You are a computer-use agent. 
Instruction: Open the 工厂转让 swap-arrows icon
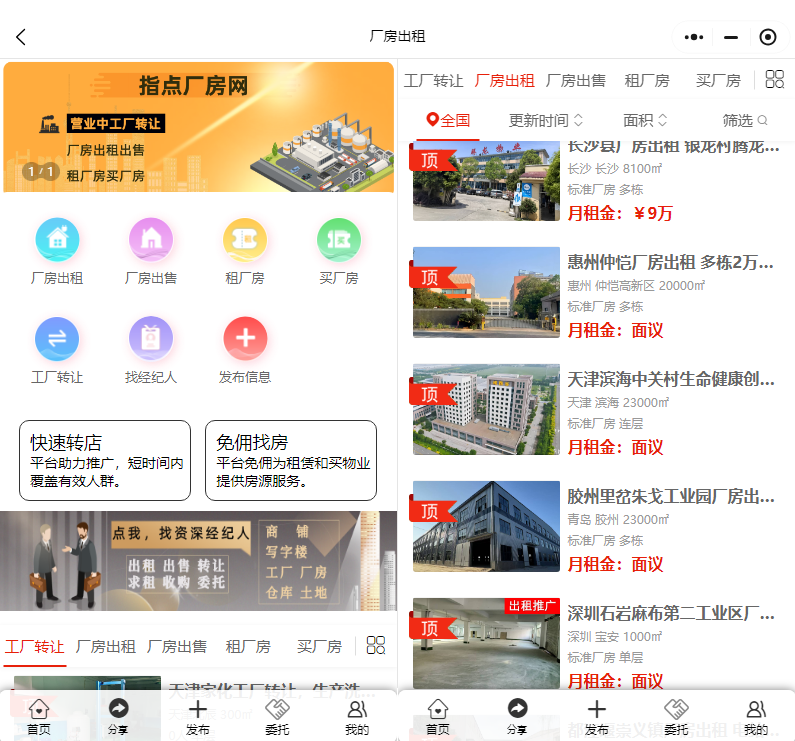click(x=57, y=339)
